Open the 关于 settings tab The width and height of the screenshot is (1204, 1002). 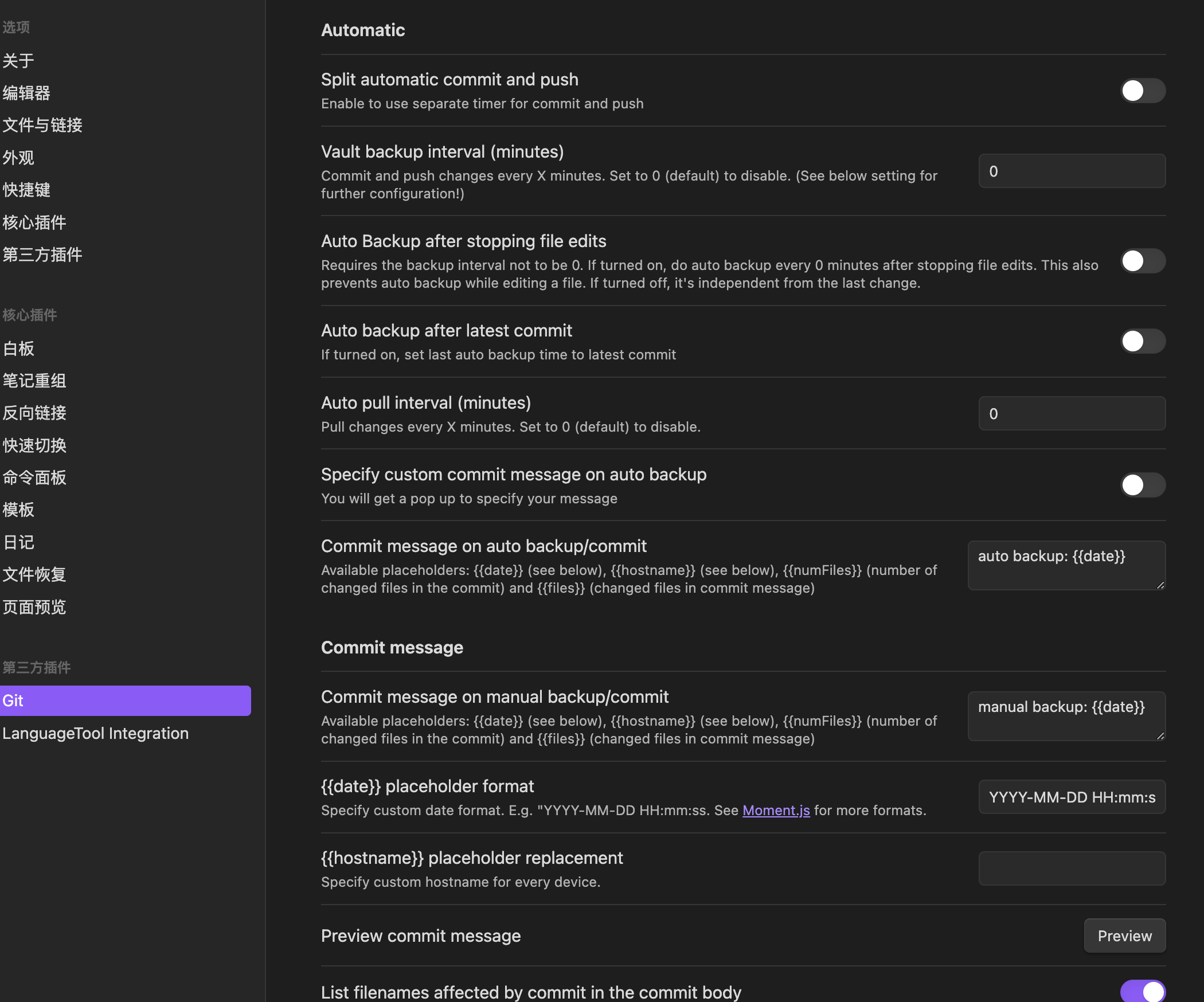coord(18,60)
